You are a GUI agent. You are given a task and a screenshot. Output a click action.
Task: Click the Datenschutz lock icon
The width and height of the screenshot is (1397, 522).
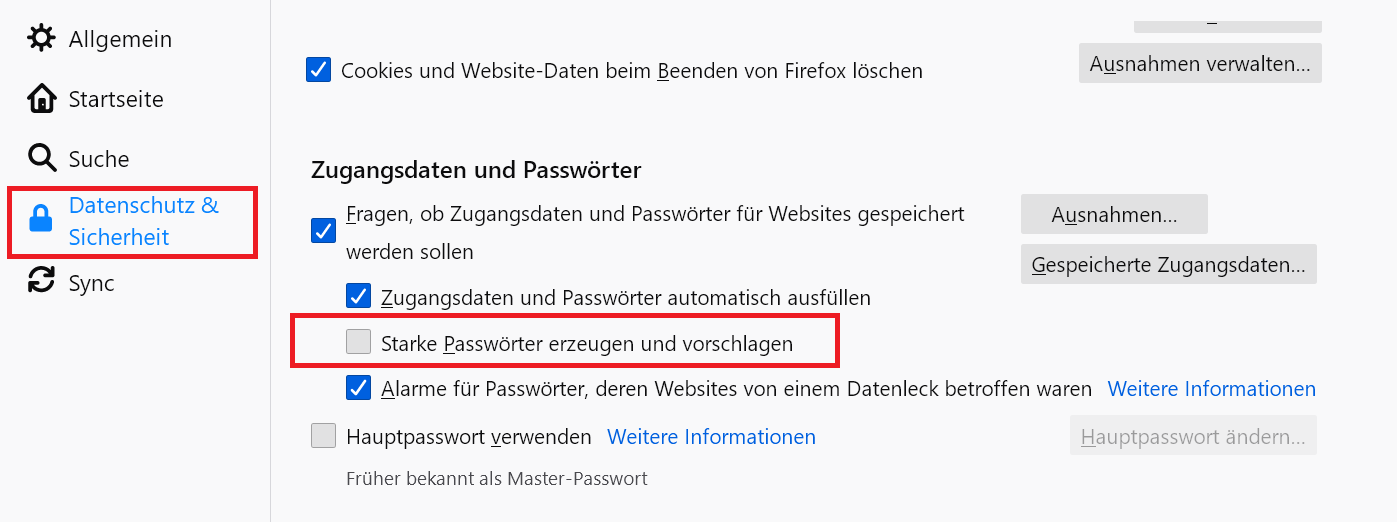[x=41, y=220]
